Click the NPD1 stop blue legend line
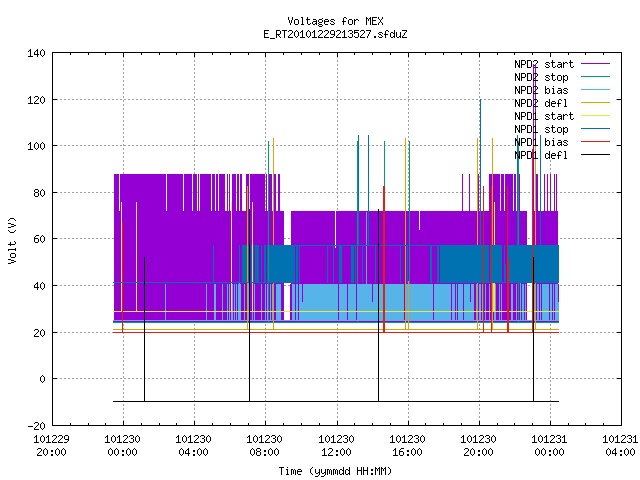 click(595, 129)
